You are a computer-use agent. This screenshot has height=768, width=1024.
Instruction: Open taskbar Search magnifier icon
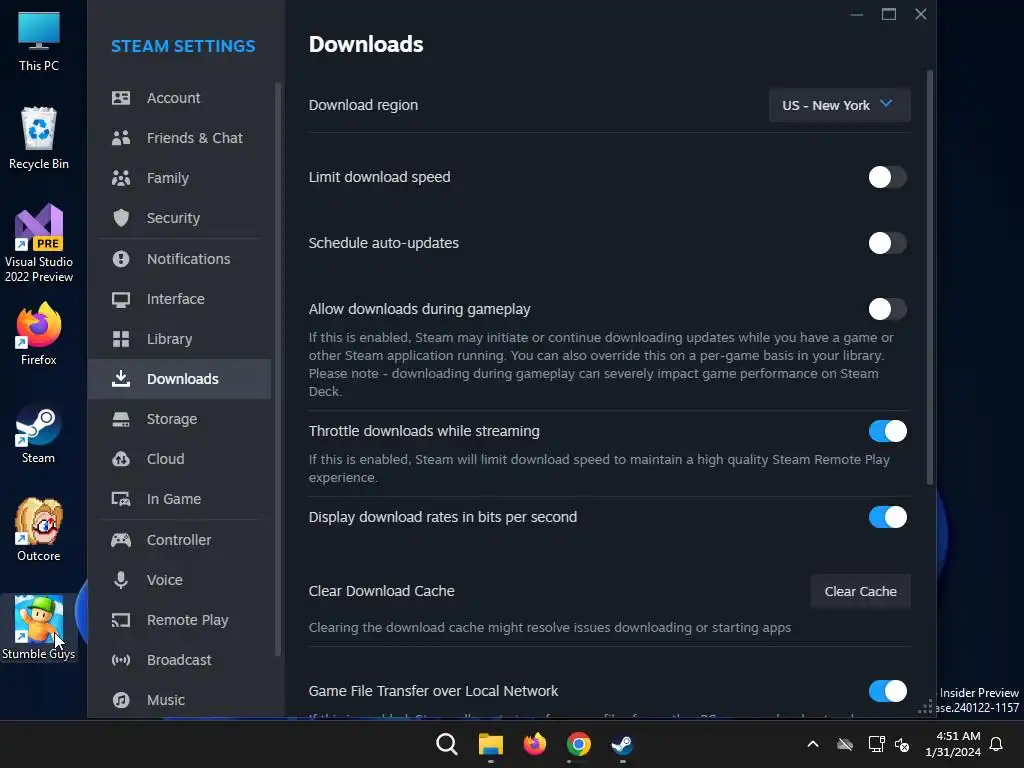(x=447, y=744)
